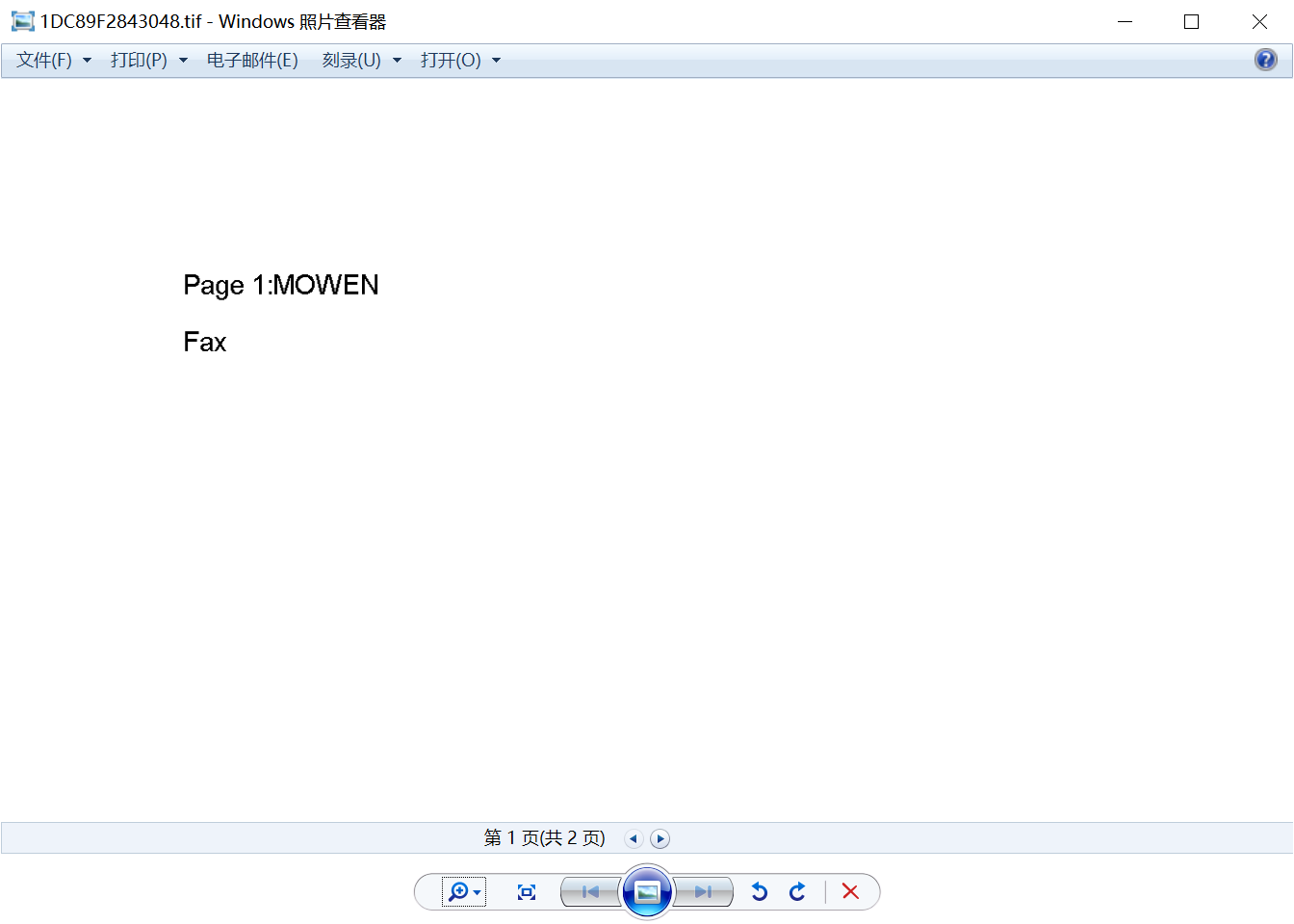The height and width of the screenshot is (924, 1294).
Task: Rotate the image counterclockwise
Action: click(x=760, y=892)
